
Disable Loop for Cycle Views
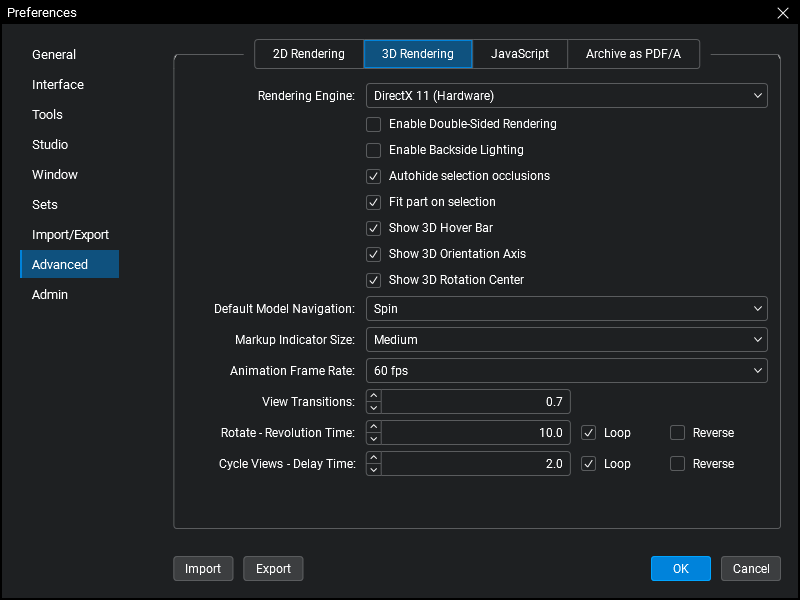point(589,464)
